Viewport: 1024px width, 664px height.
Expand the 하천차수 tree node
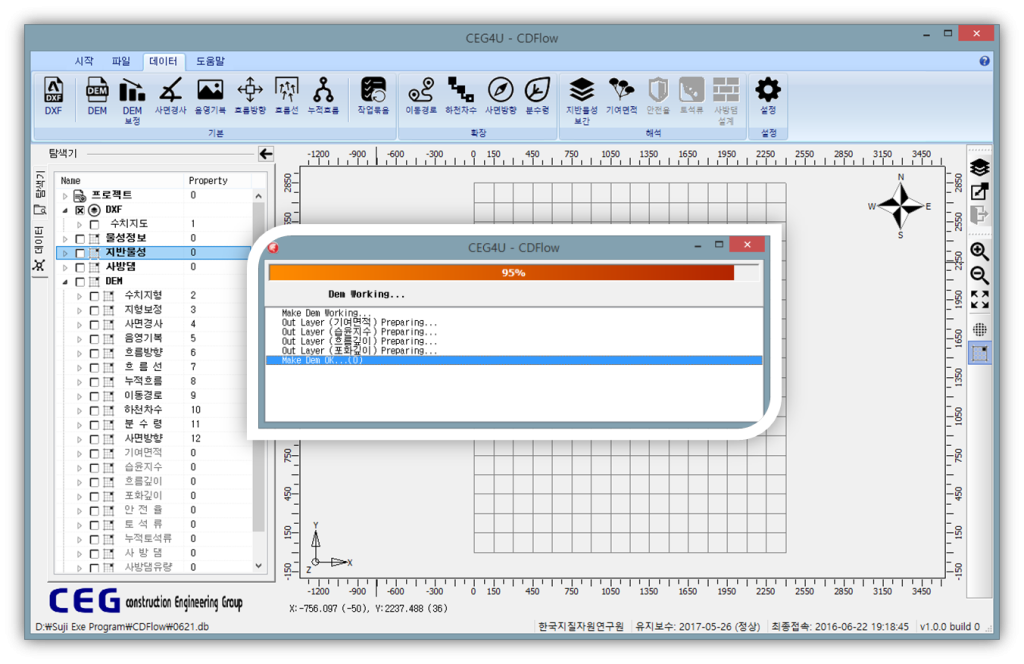click(80, 411)
